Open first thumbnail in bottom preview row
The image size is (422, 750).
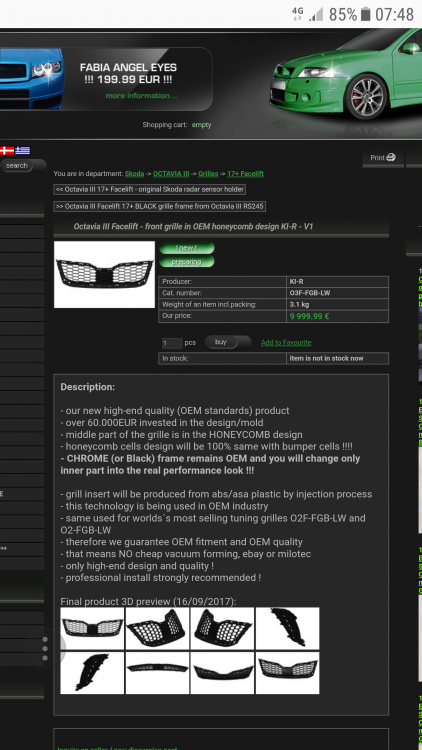(92, 673)
